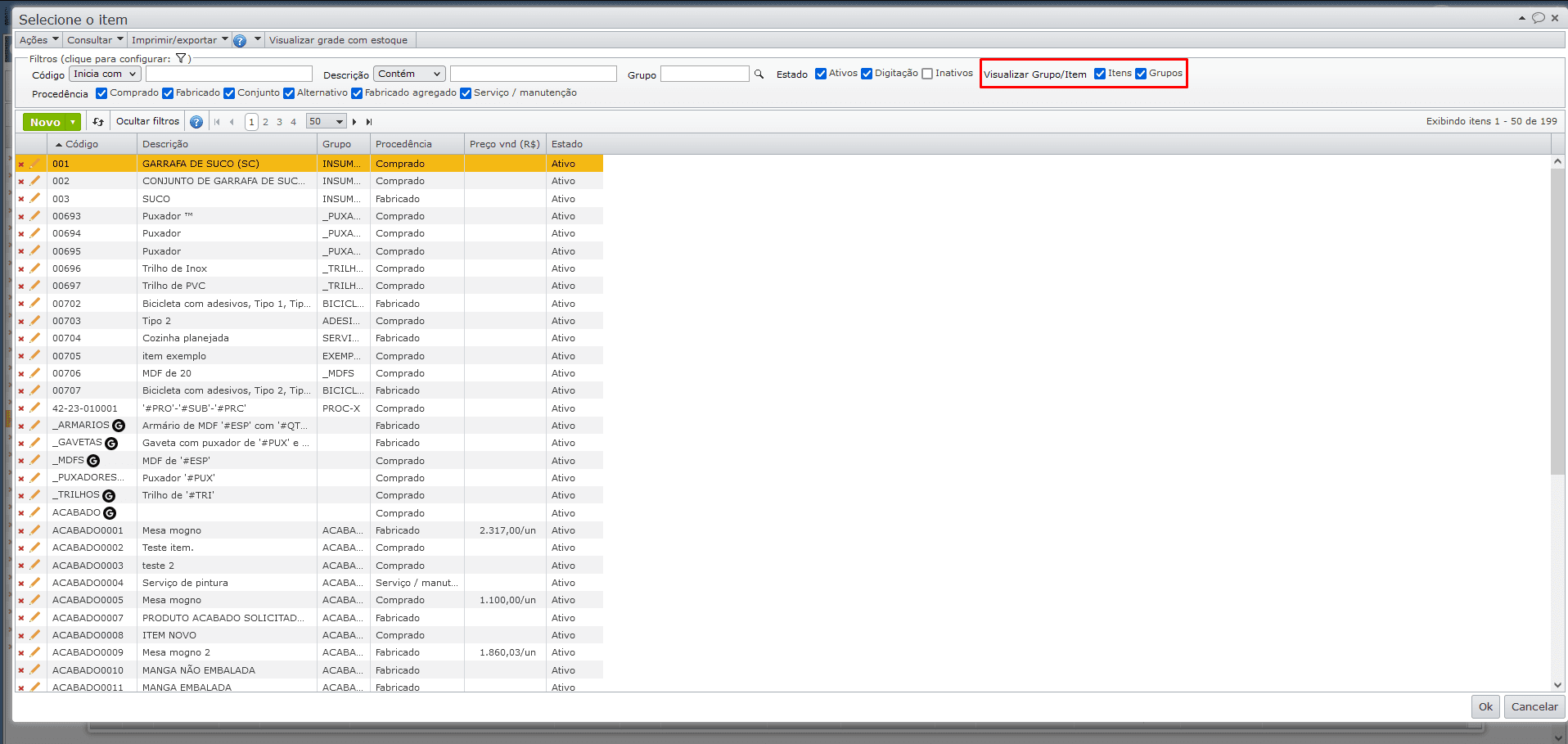Expand the Novo button dropdown arrow

coord(73,122)
